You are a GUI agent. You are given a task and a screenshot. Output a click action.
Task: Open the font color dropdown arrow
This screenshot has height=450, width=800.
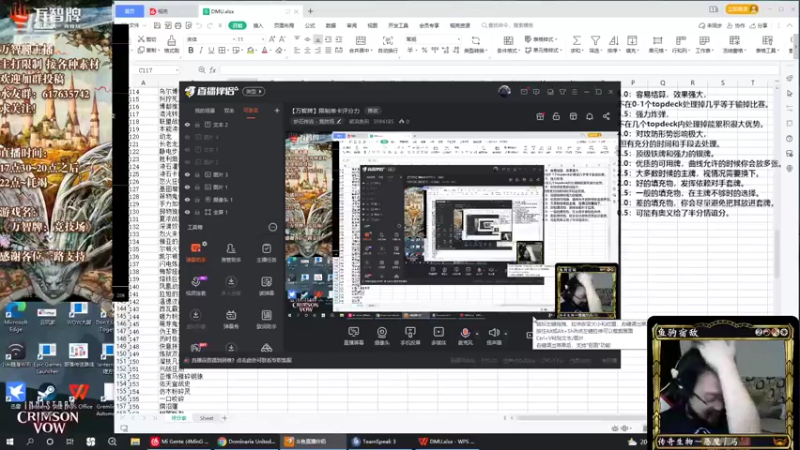click(271, 51)
